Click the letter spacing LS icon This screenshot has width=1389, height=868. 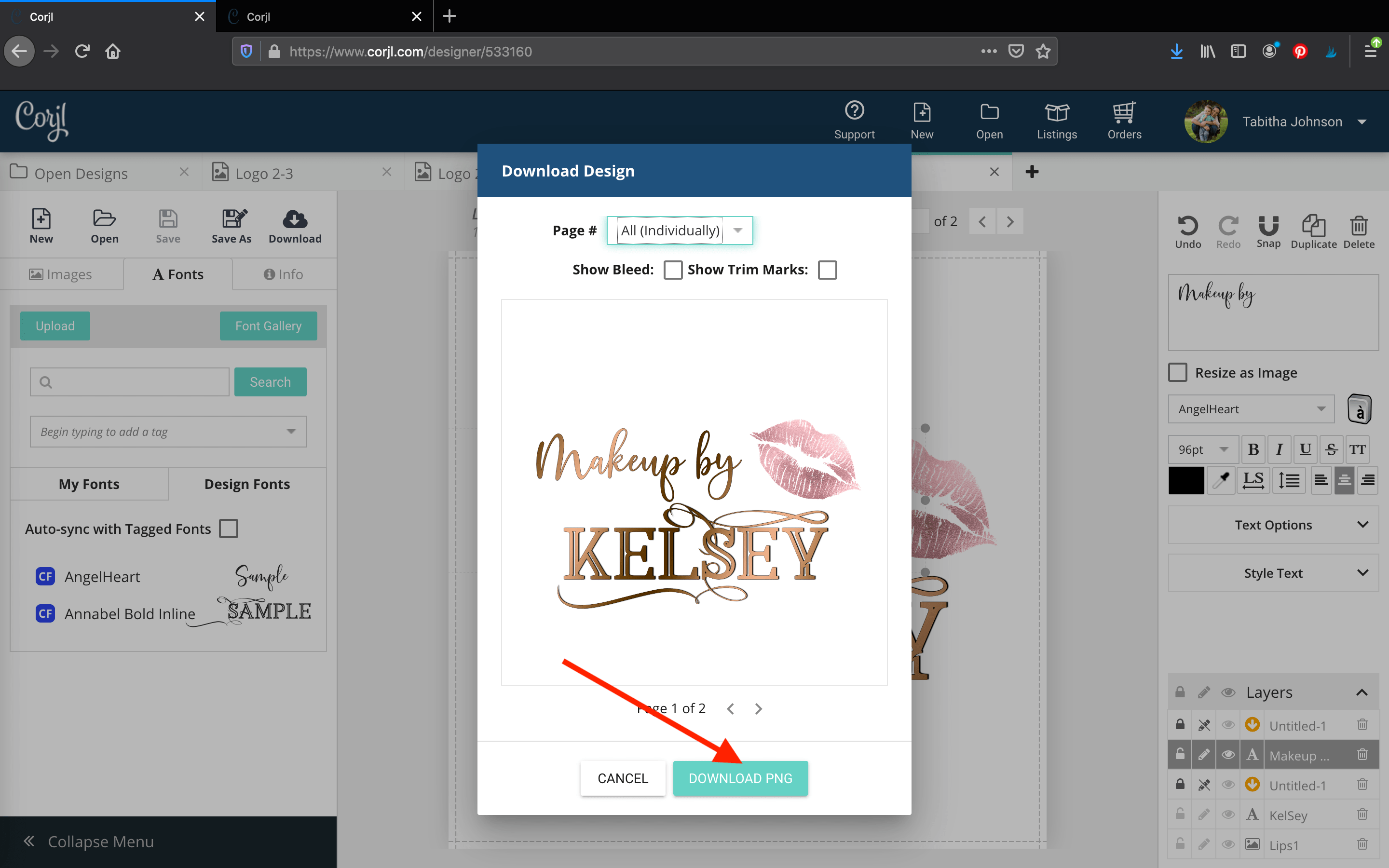1253,480
